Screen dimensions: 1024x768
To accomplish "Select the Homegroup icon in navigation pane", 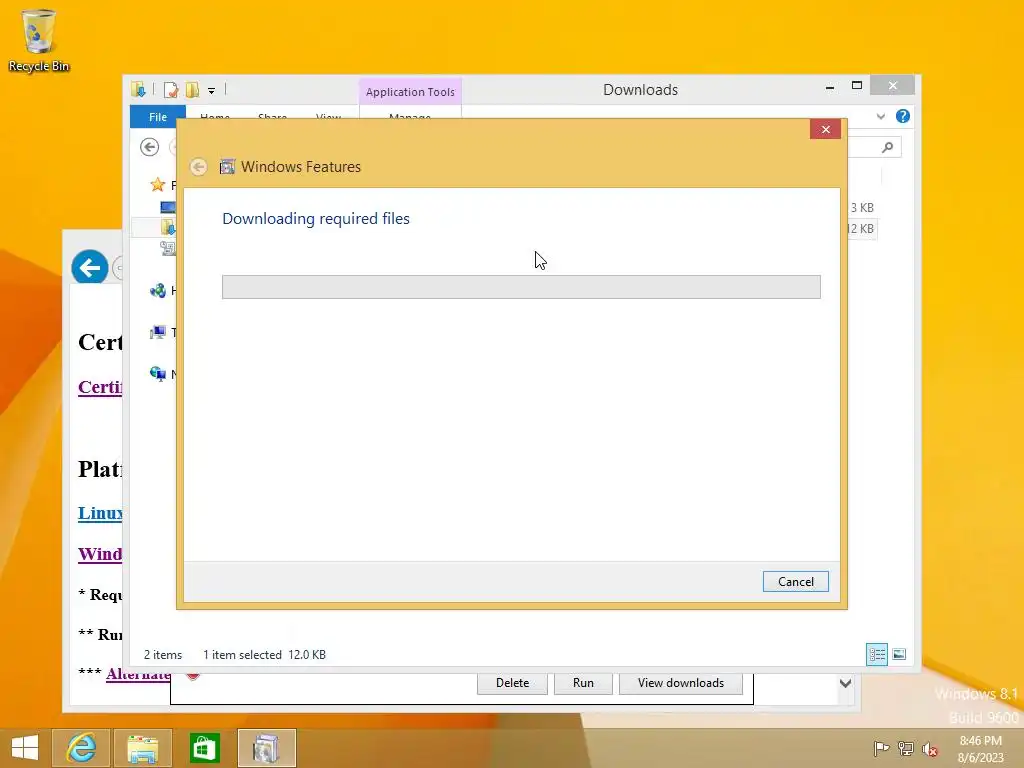I will click(157, 291).
